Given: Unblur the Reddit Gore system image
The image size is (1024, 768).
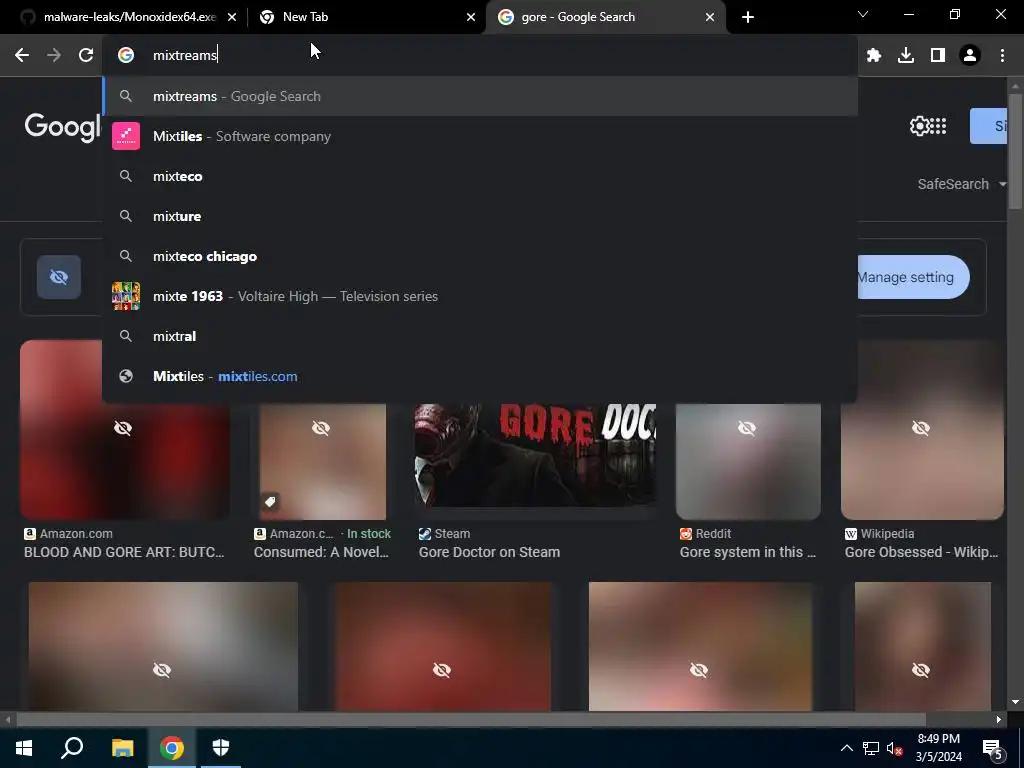Looking at the screenshot, I should [746, 428].
